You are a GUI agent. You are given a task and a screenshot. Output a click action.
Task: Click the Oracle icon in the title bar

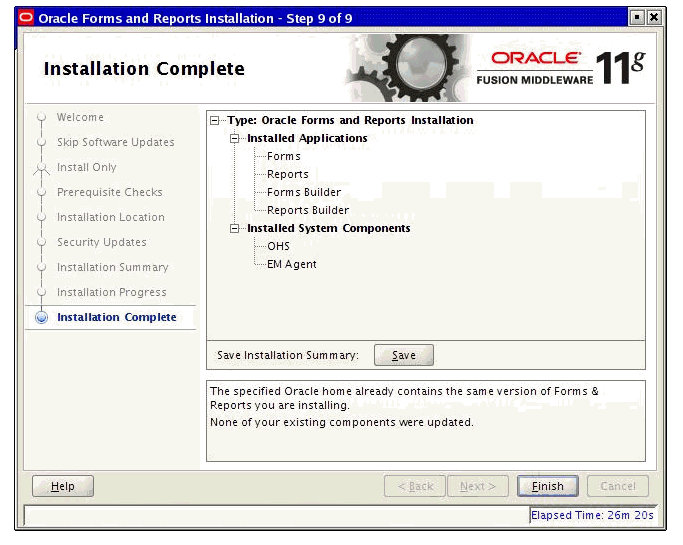[26, 17]
